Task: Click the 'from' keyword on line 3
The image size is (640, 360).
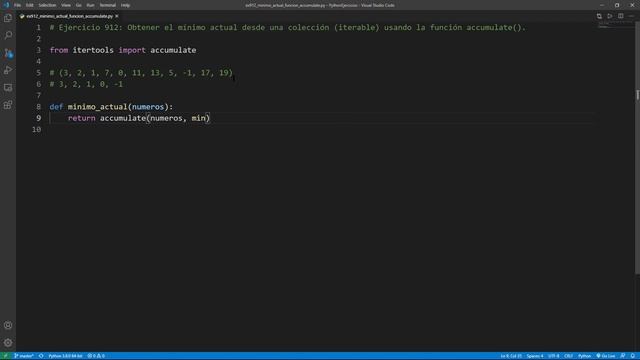Action: pyautogui.click(x=59, y=50)
